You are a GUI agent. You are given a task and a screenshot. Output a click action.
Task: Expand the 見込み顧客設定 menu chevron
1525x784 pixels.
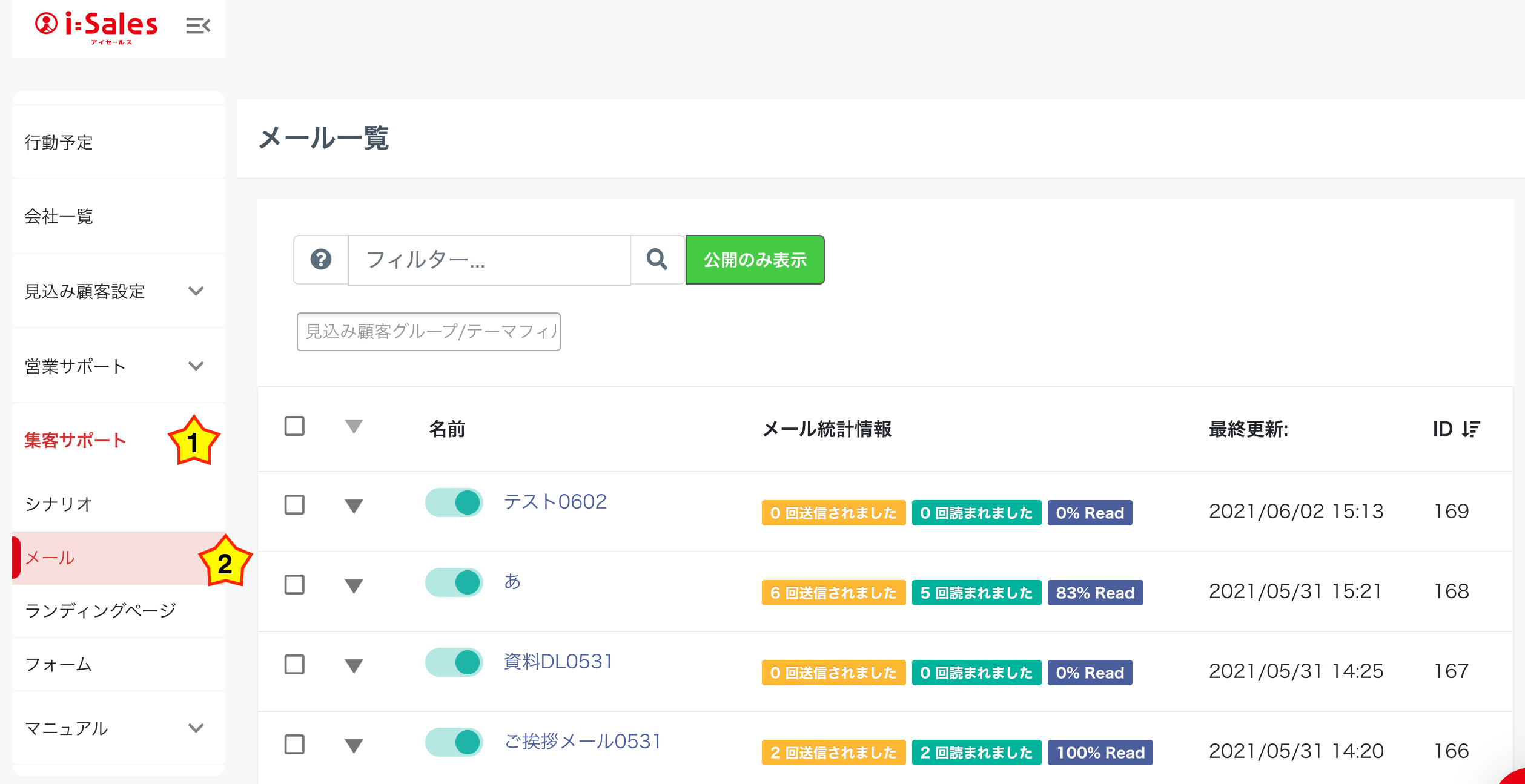196,291
